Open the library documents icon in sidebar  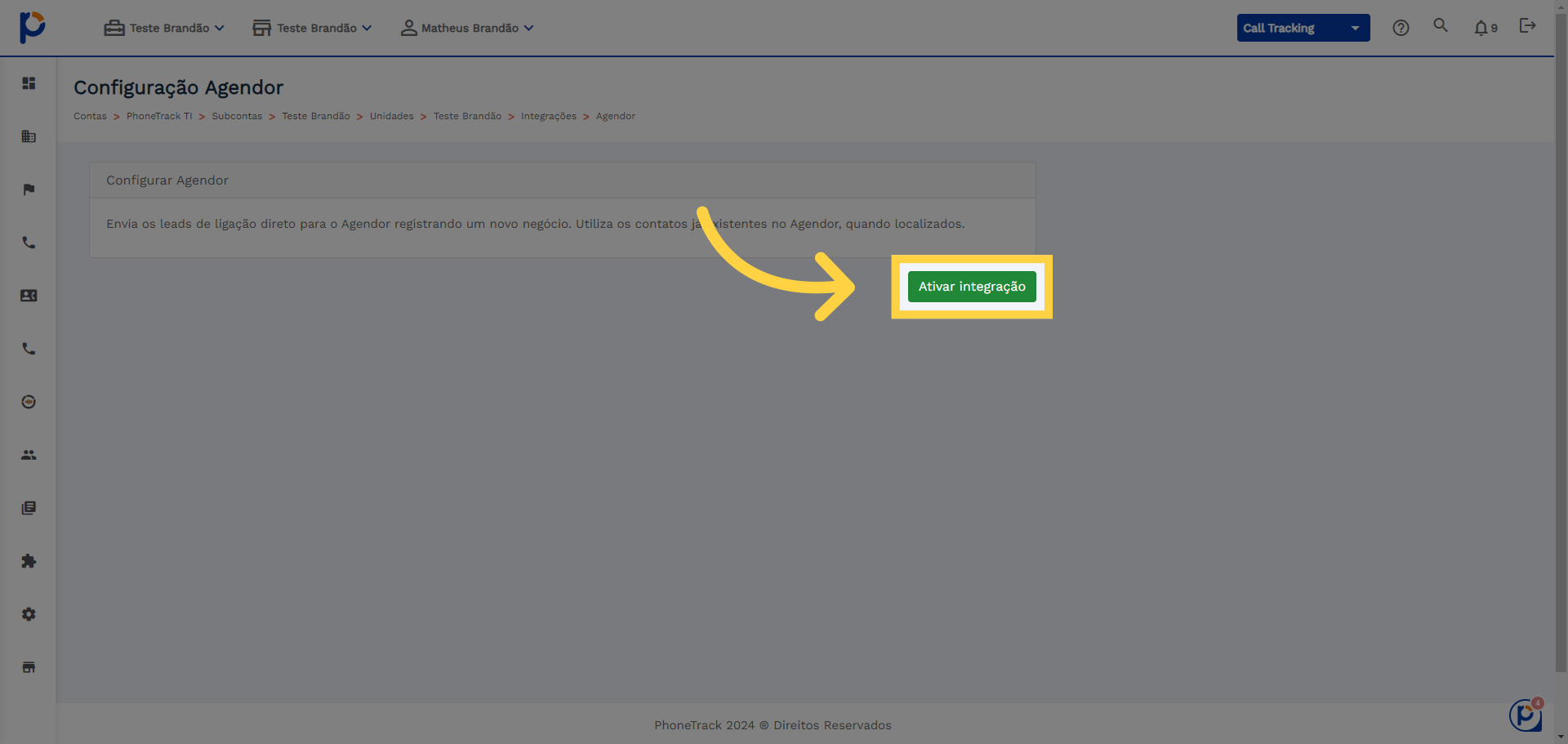coord(29,508)
